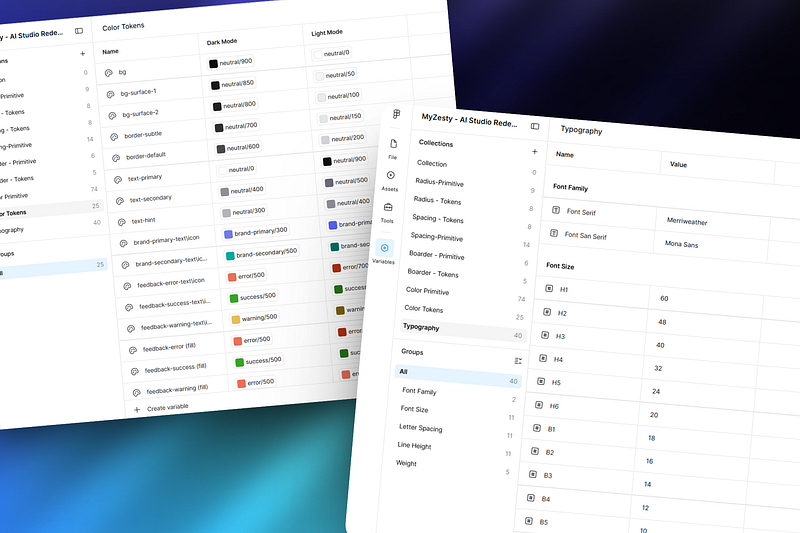
Task: Click the plus icon beside Create variable
Action: [137, 410]
